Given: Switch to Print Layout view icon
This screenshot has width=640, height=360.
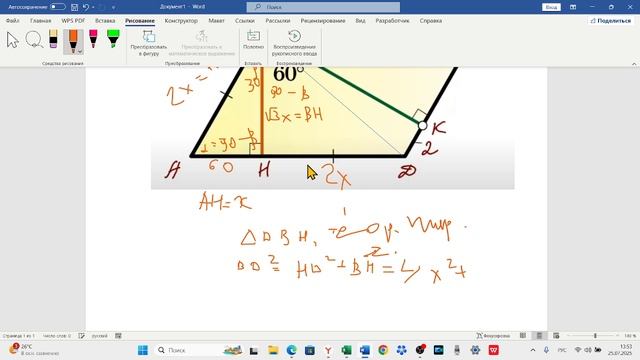Looking at the screenshot, I should pyautogui.click(x=539, y=336).
